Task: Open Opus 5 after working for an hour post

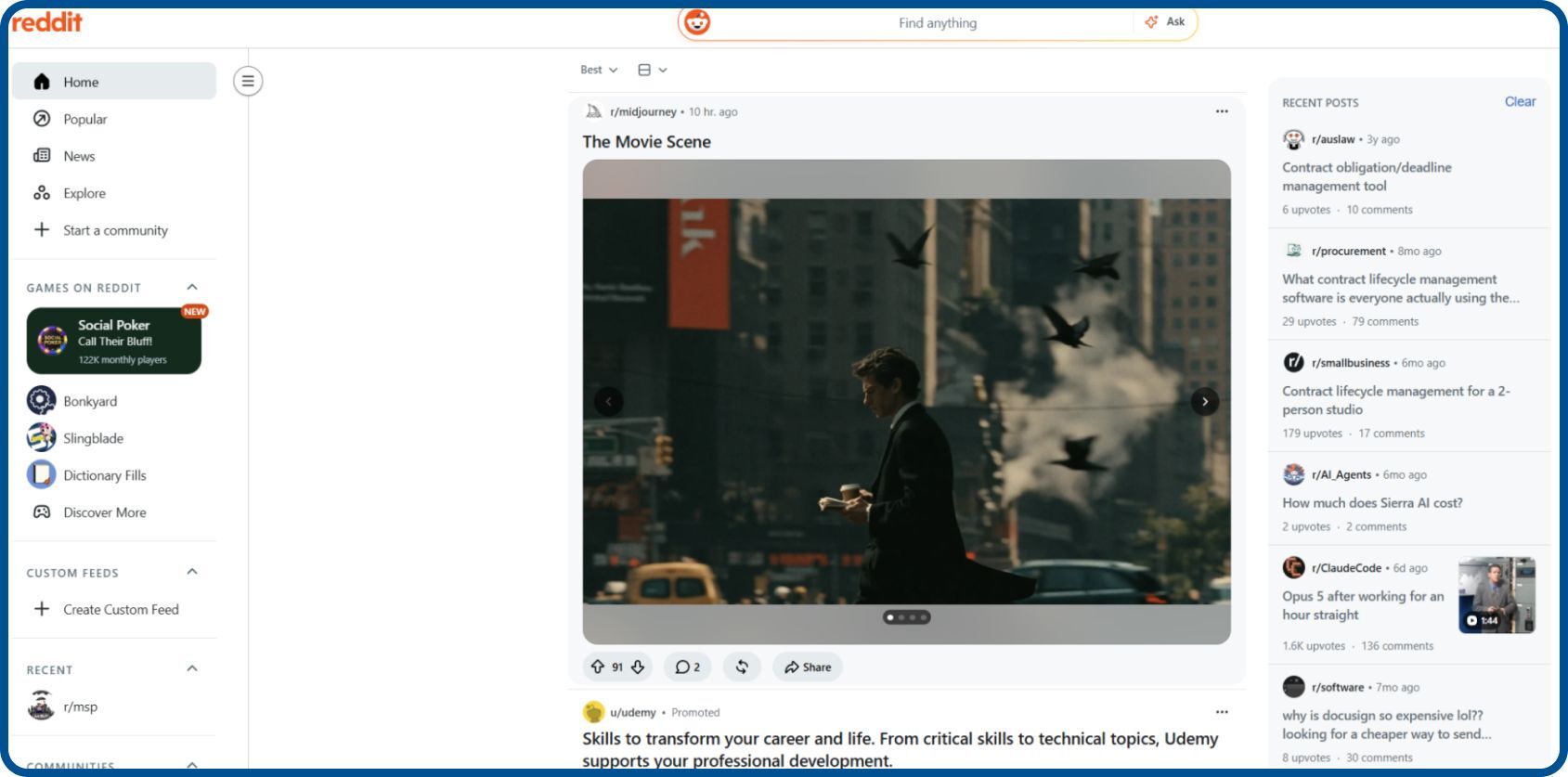Action: coord(1363,605)
